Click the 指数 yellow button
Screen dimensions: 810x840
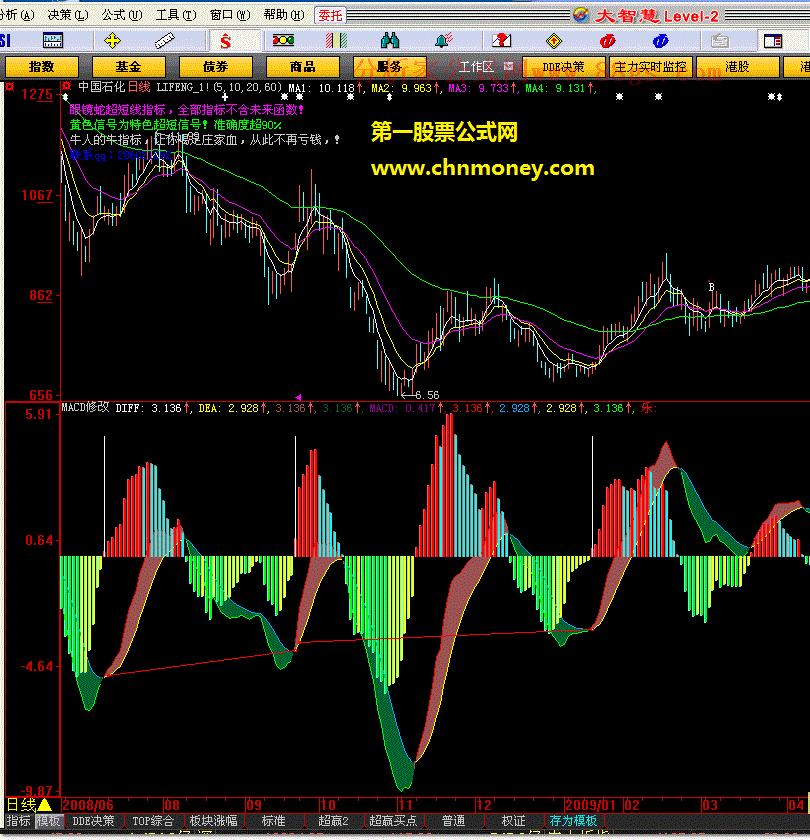pos(42,66)
